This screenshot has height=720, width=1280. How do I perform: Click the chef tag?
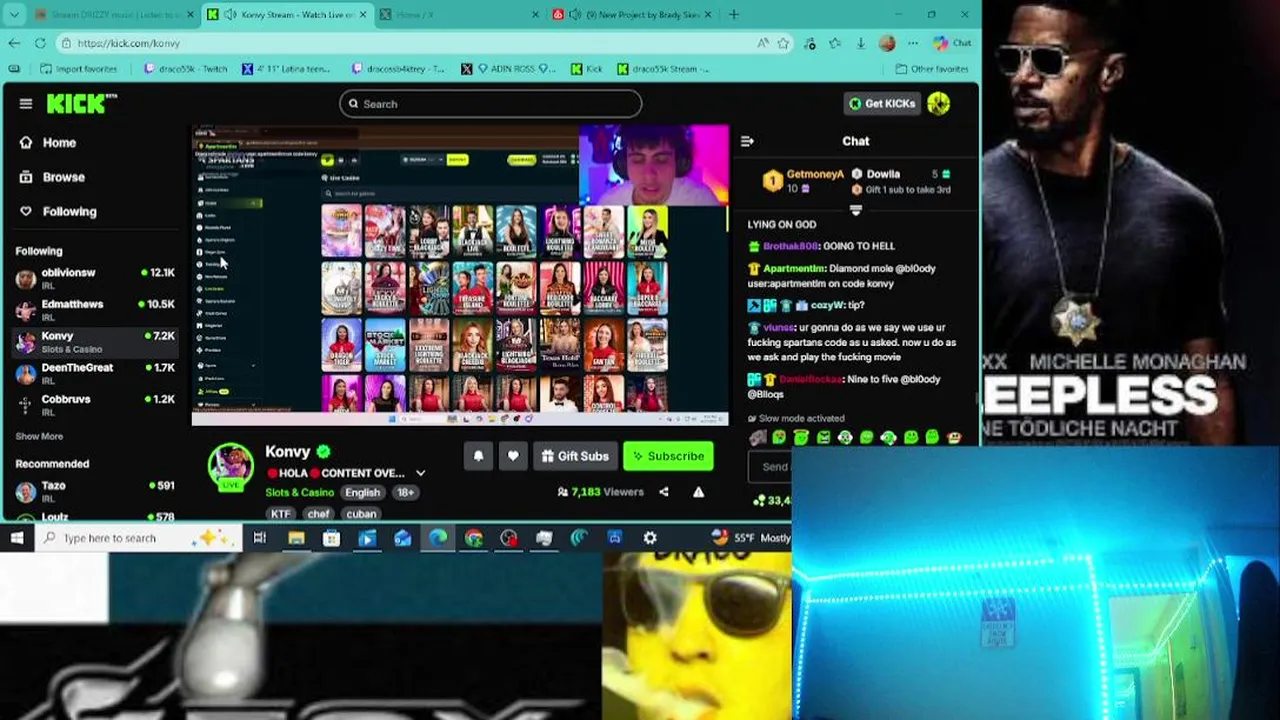(319, 514)
